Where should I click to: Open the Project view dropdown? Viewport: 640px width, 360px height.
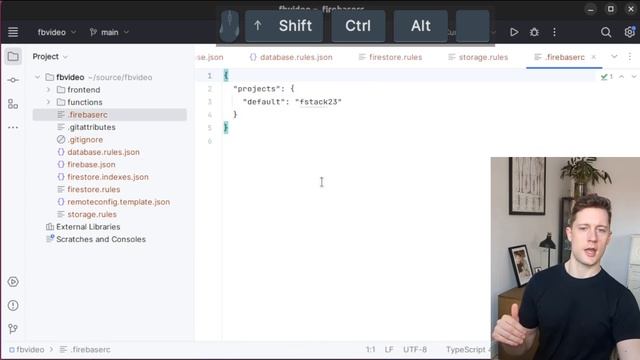50,56
